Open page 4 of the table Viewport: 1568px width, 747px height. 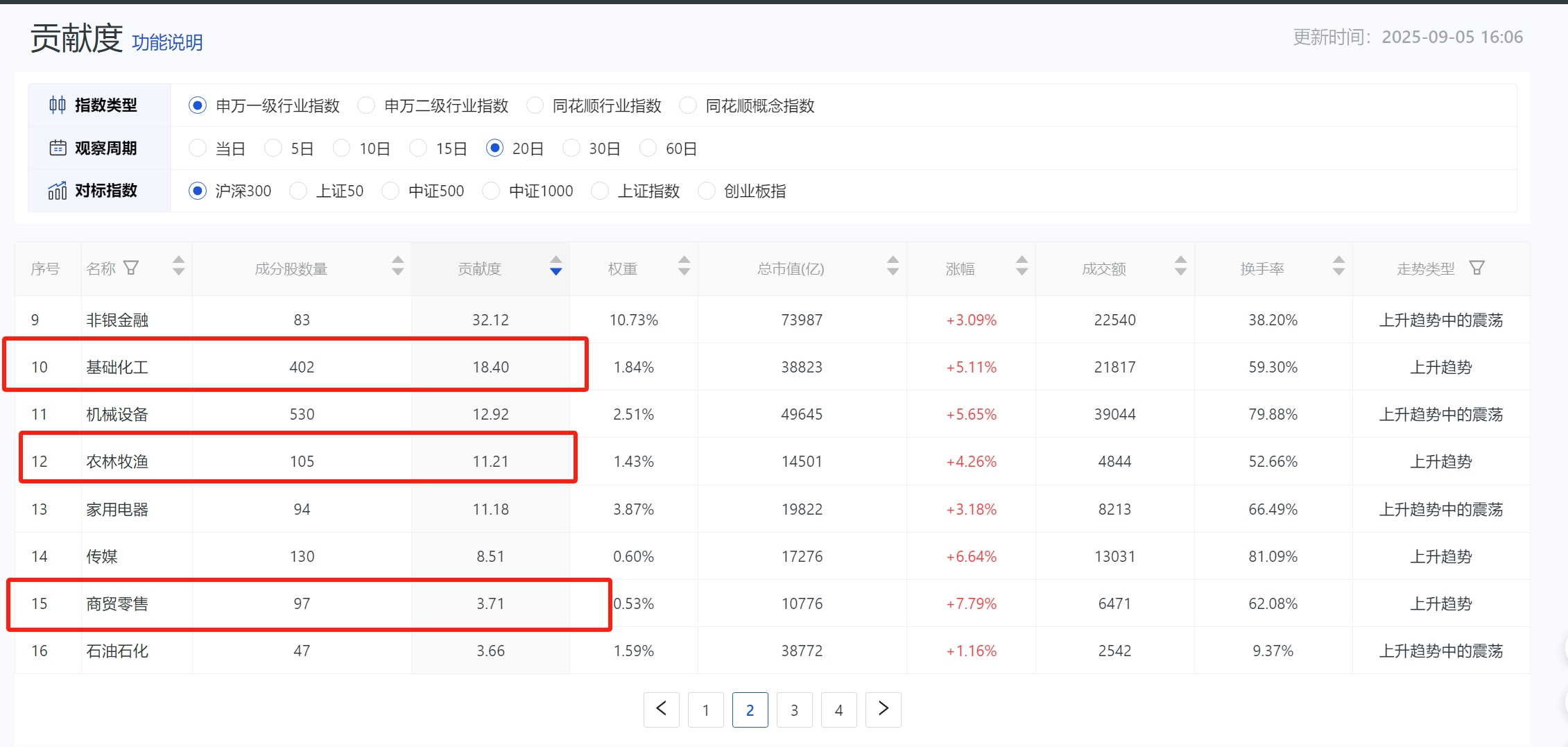[838, 710]
